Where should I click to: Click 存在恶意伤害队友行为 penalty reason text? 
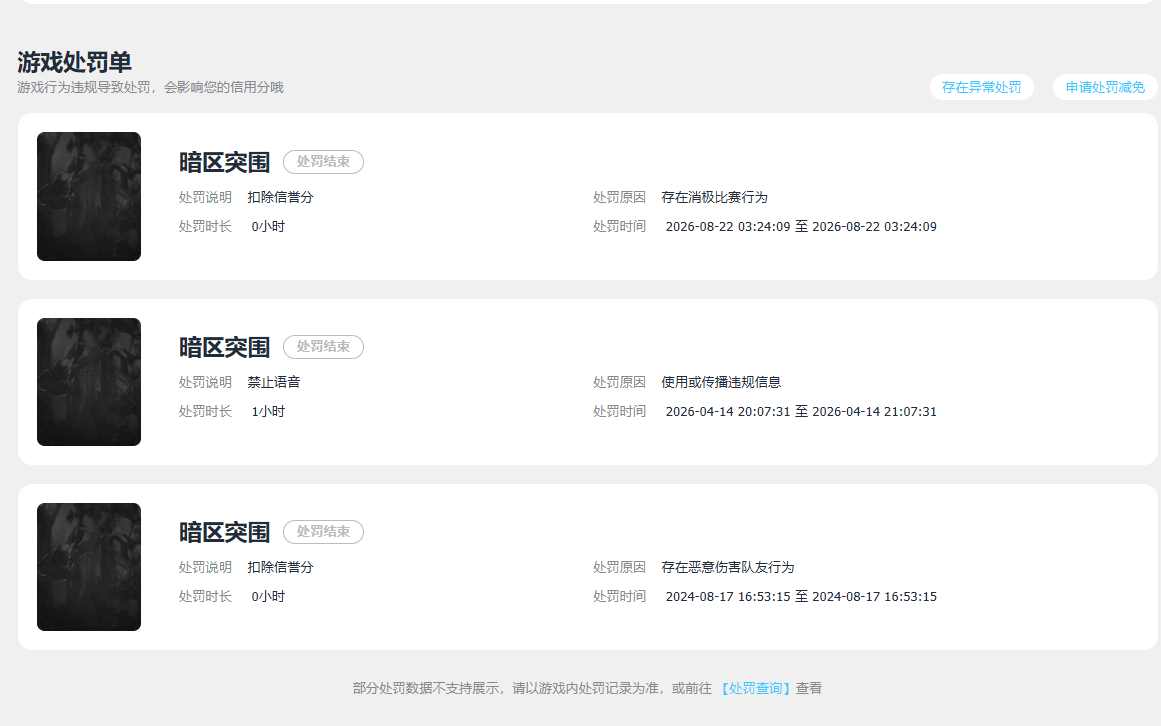coord(728,568)
